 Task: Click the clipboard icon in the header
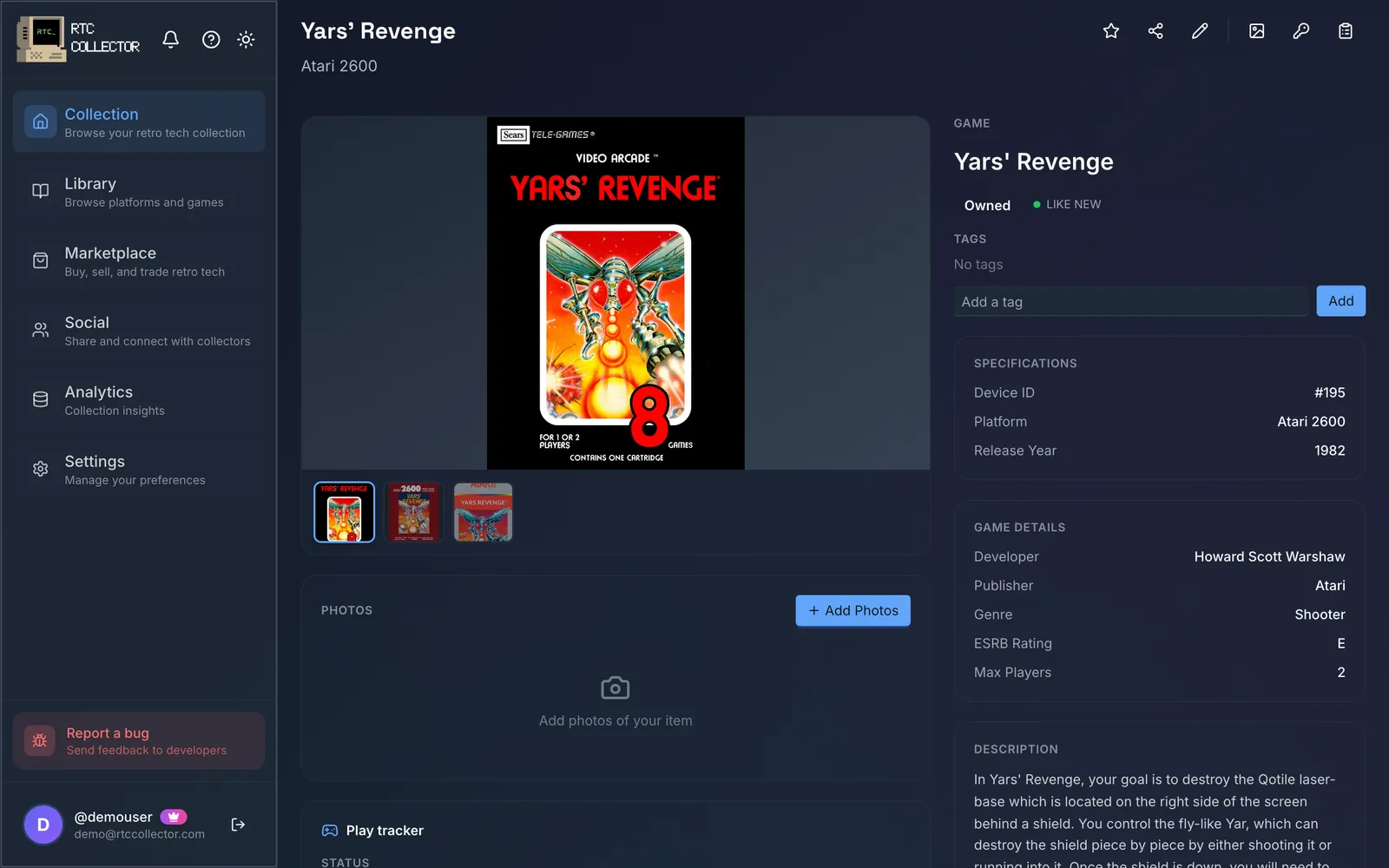click(1346, 31)
